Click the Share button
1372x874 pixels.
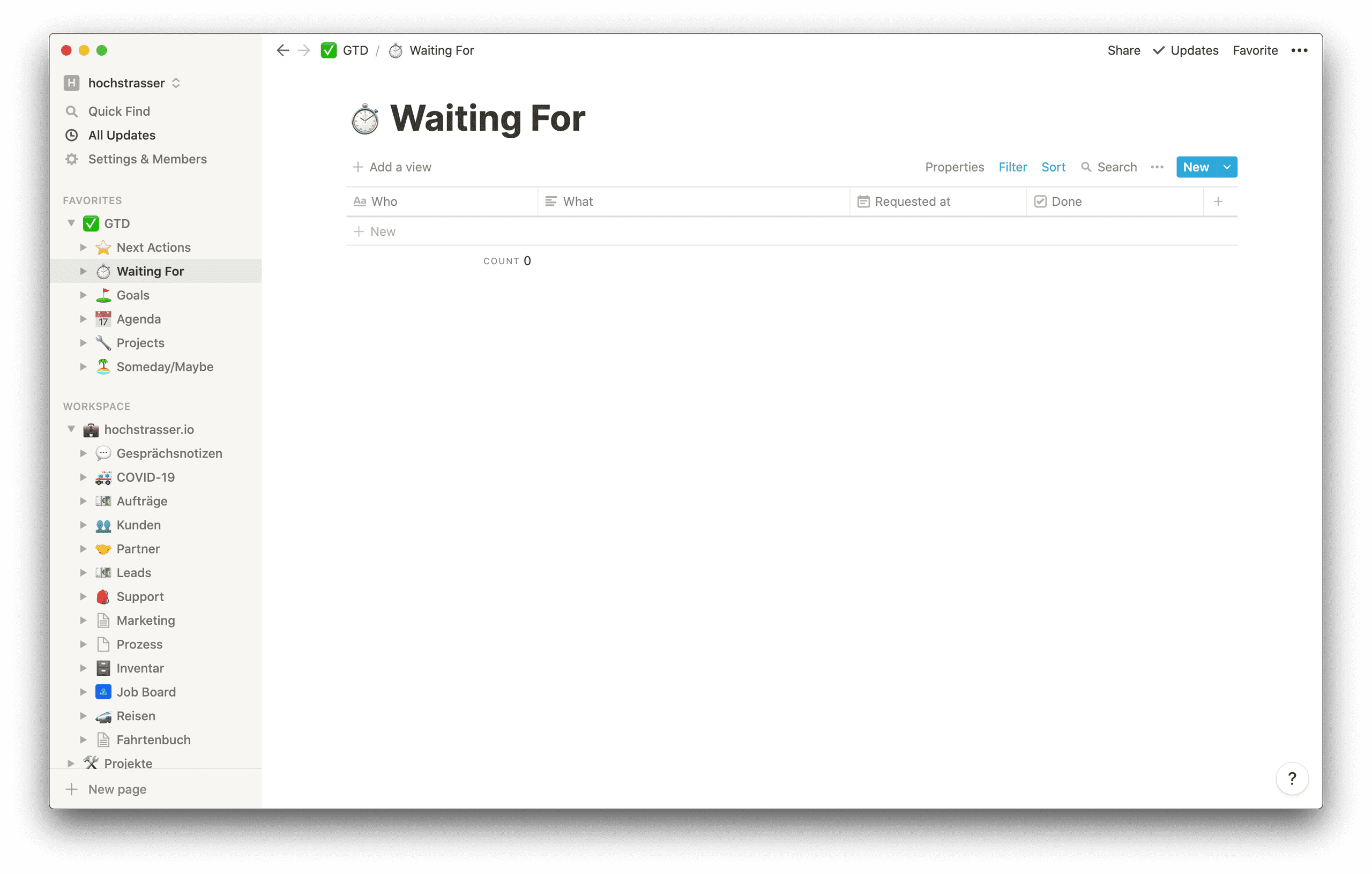[1123, 50]
